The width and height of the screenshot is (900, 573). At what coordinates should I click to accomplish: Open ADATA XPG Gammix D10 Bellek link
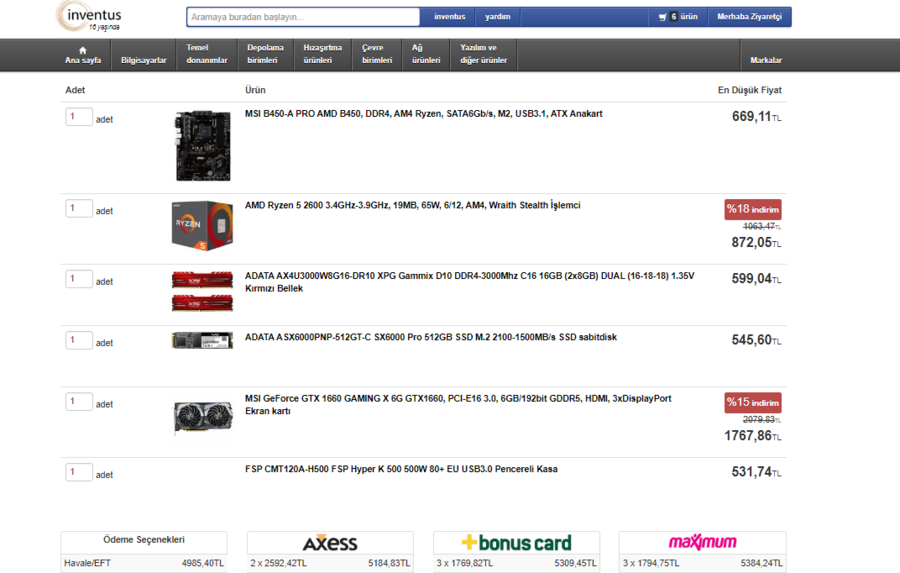pos(470,282)
